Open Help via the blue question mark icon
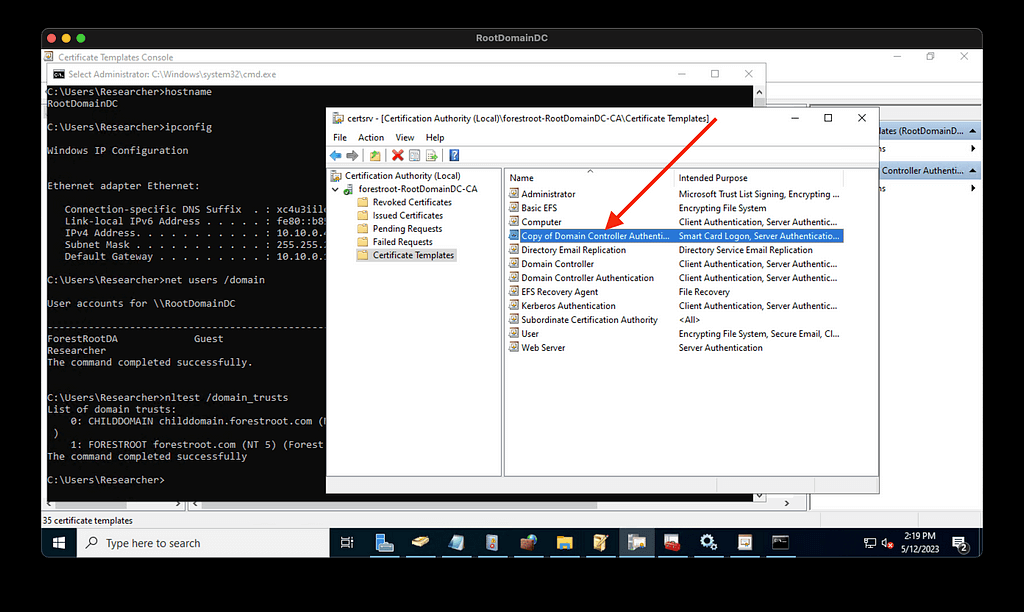 coord(454,155)
